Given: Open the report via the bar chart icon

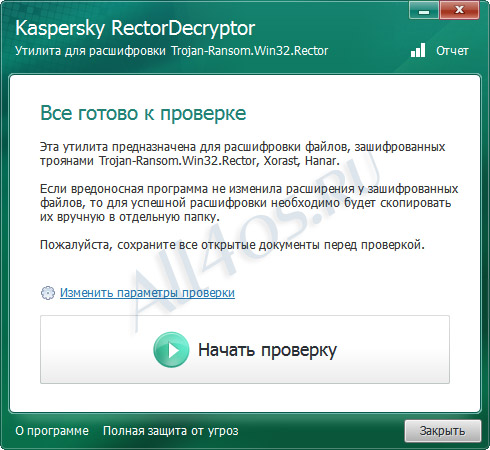Looking at the screenshot, I should (x=418, y=50).
